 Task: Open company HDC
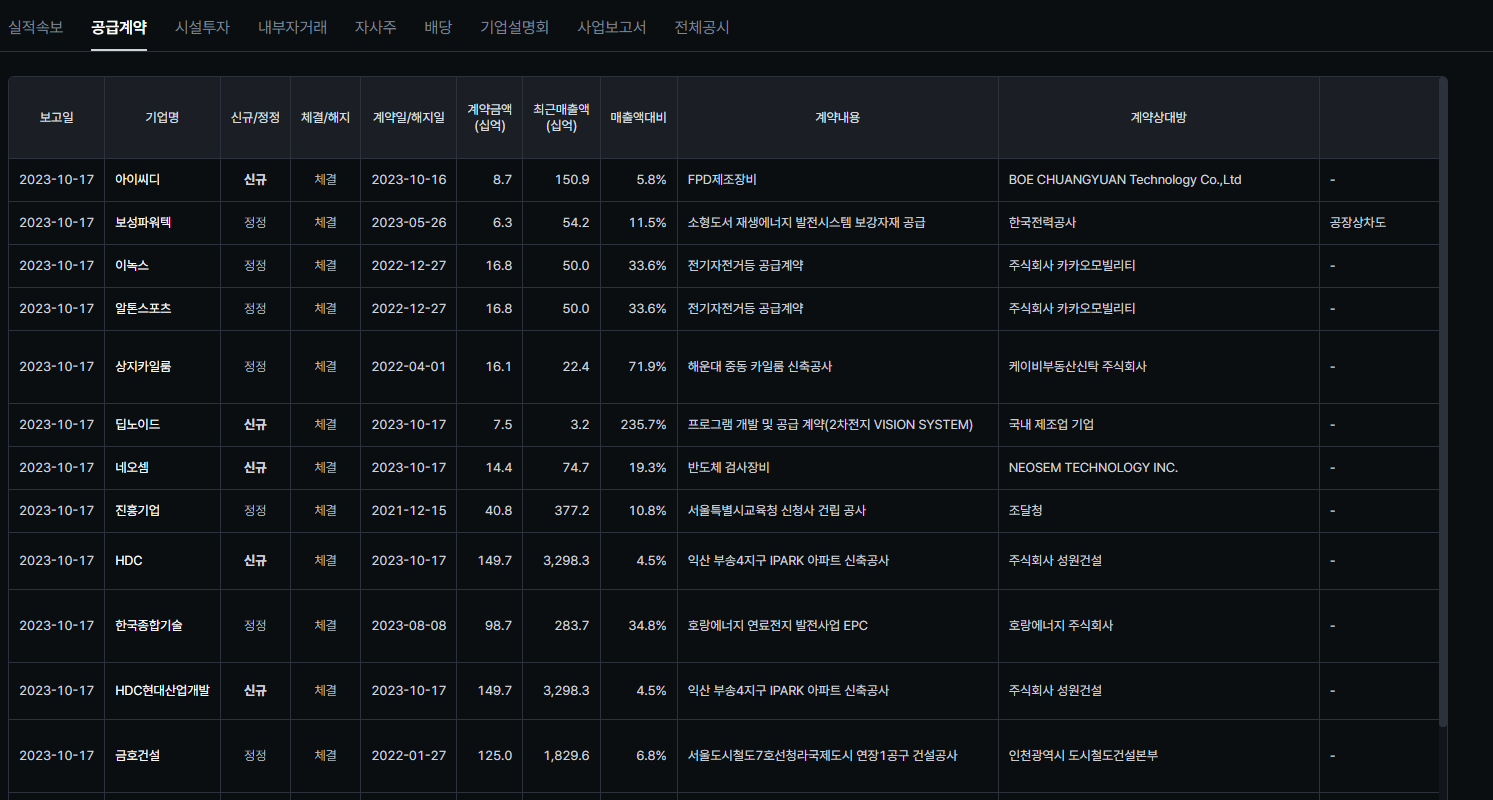pyautogui.click(x=129, y=561)
